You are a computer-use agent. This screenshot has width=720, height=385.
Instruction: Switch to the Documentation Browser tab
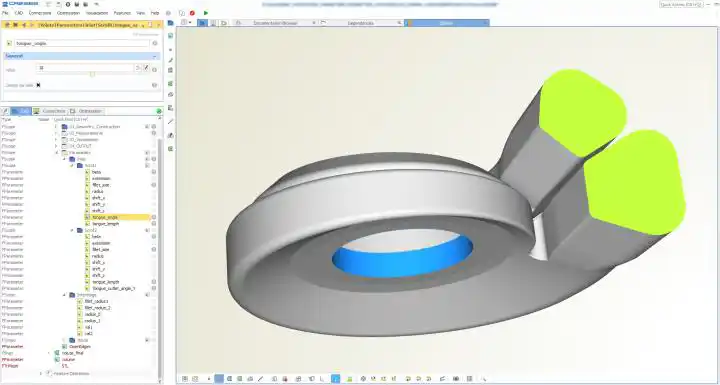click(276, 23)
